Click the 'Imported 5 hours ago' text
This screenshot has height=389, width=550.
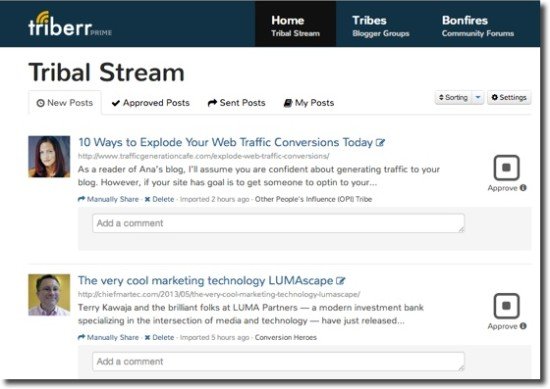(215, 337)
